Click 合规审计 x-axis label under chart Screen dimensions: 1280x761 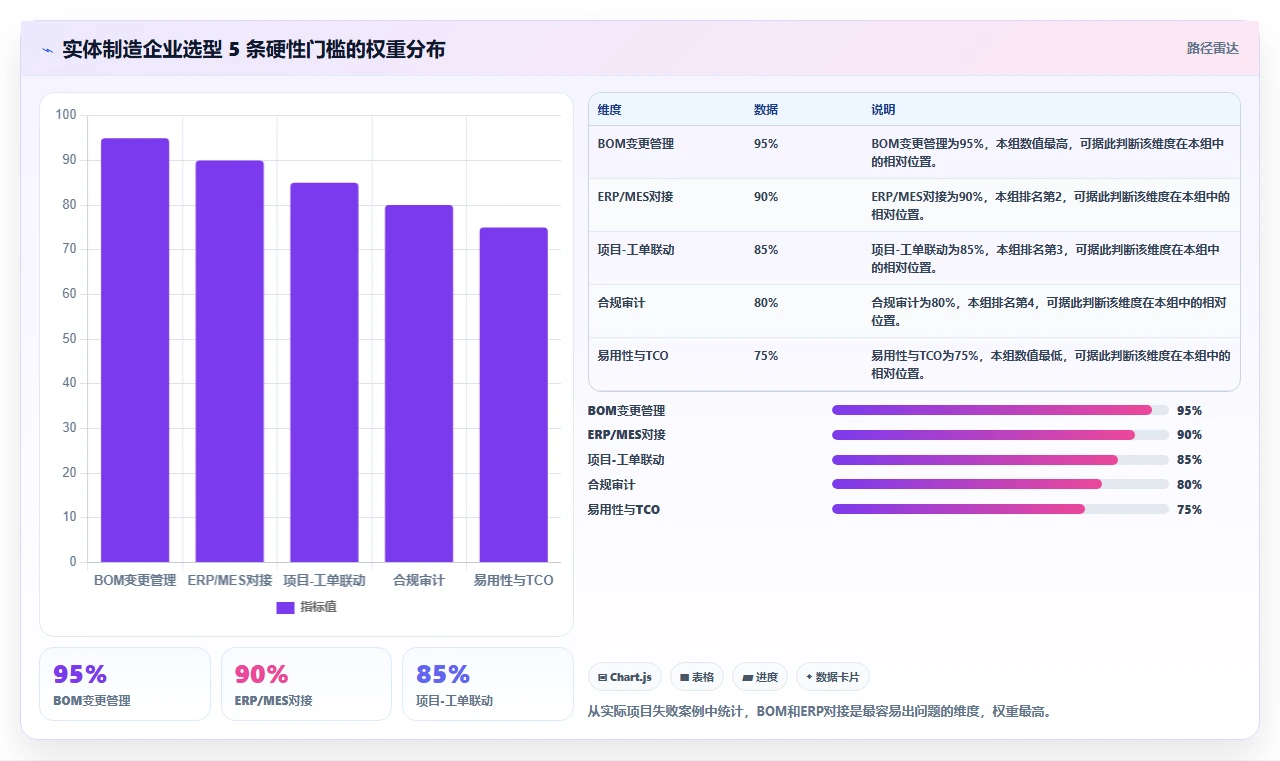click(x=419, y=580)
